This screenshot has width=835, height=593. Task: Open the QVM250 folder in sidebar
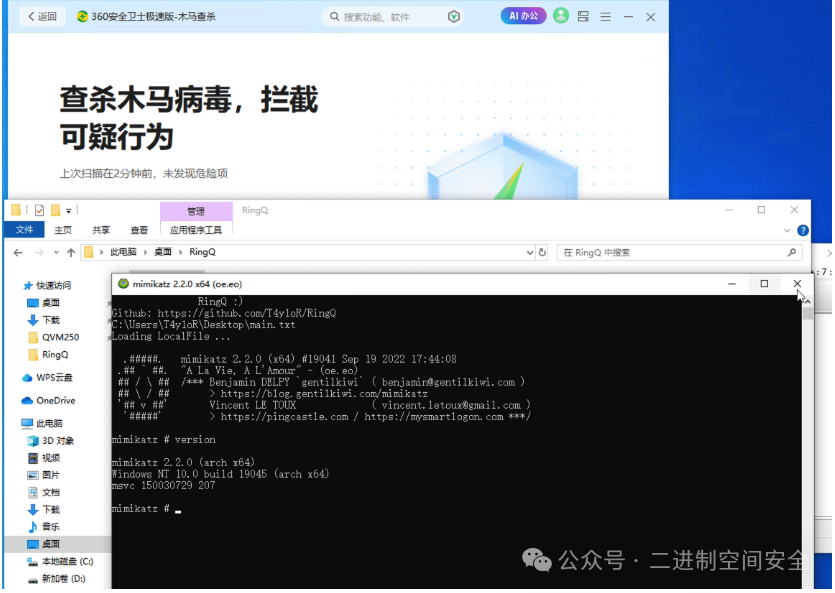tap(54, 337)
